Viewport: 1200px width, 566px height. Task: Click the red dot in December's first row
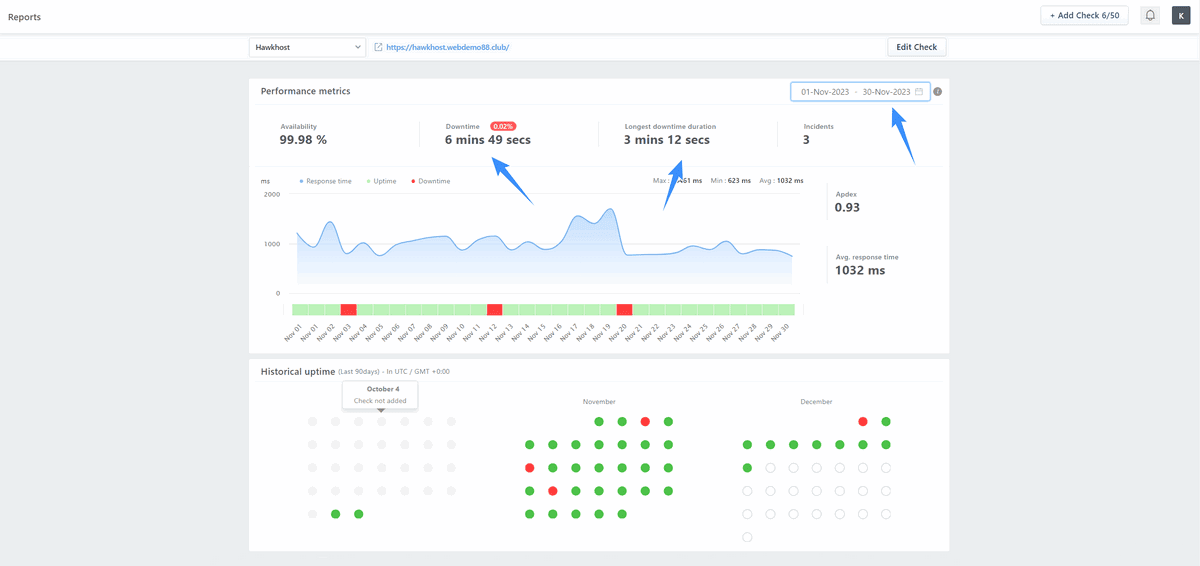pos(862,422)
